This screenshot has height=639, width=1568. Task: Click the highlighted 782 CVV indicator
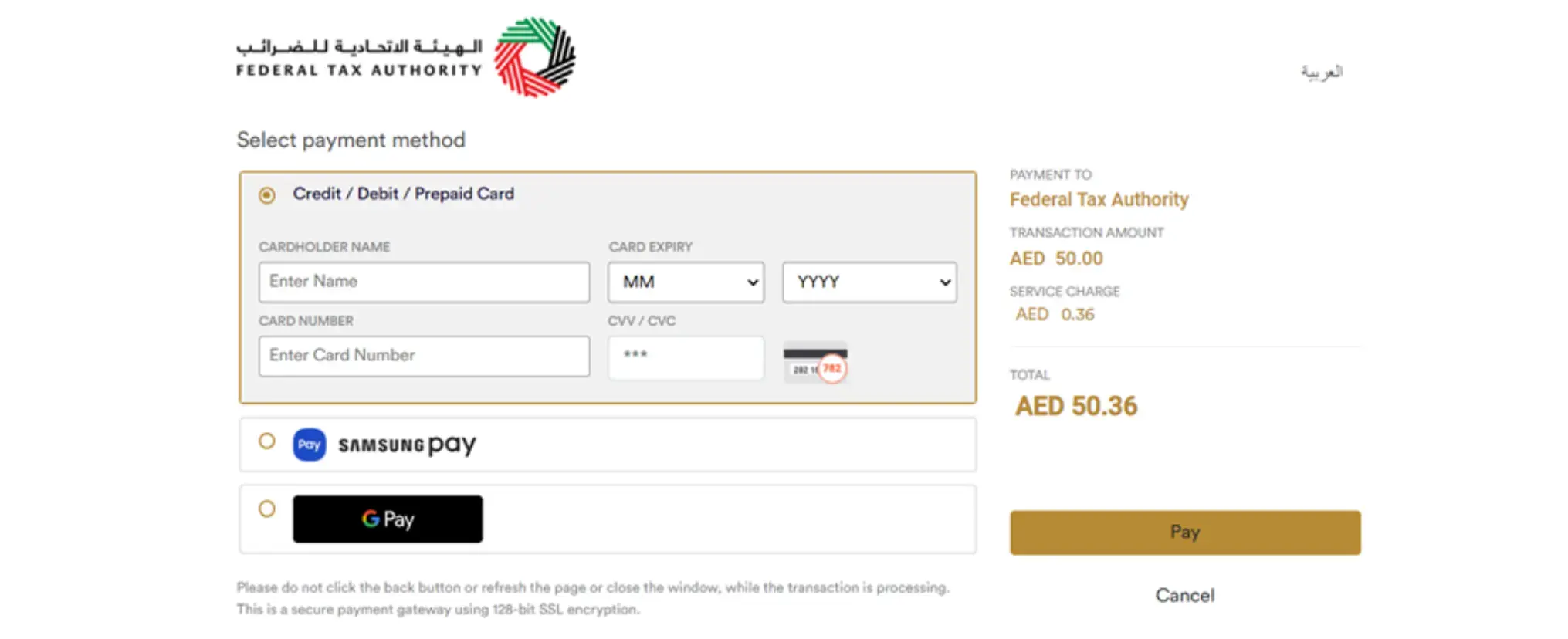831,369
